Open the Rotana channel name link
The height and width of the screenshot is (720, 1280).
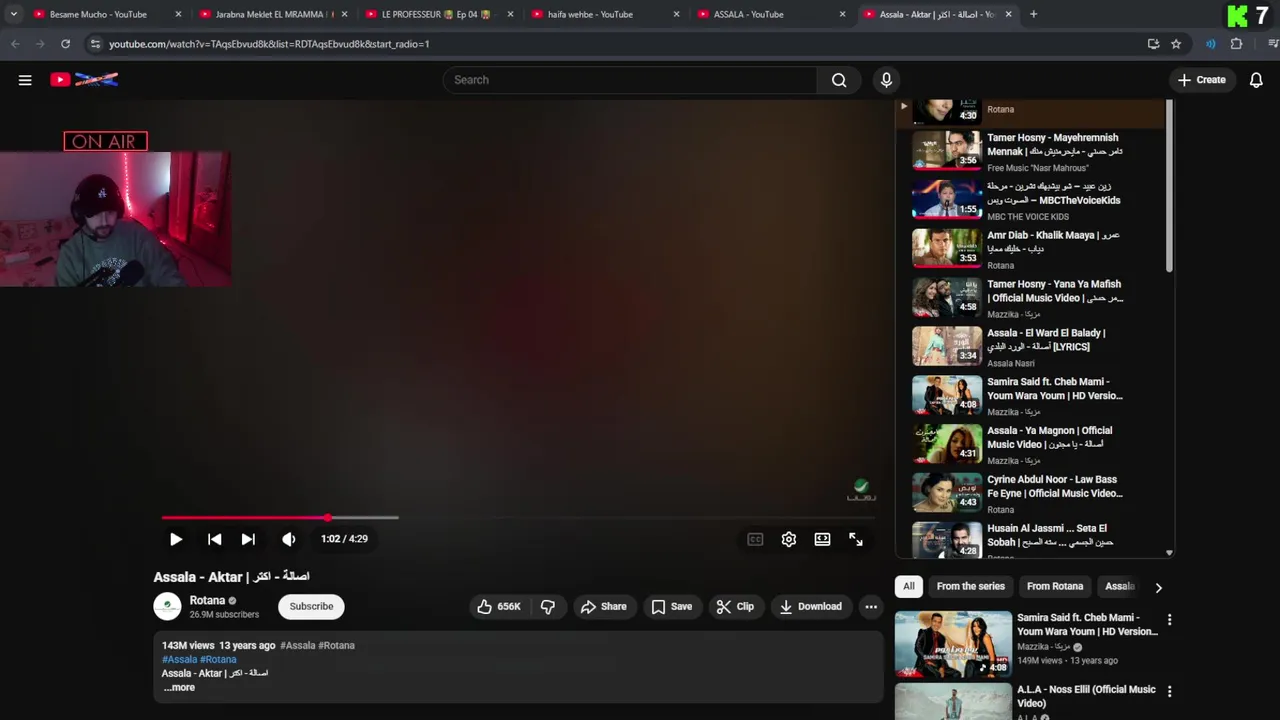click(x=207, y=601)
